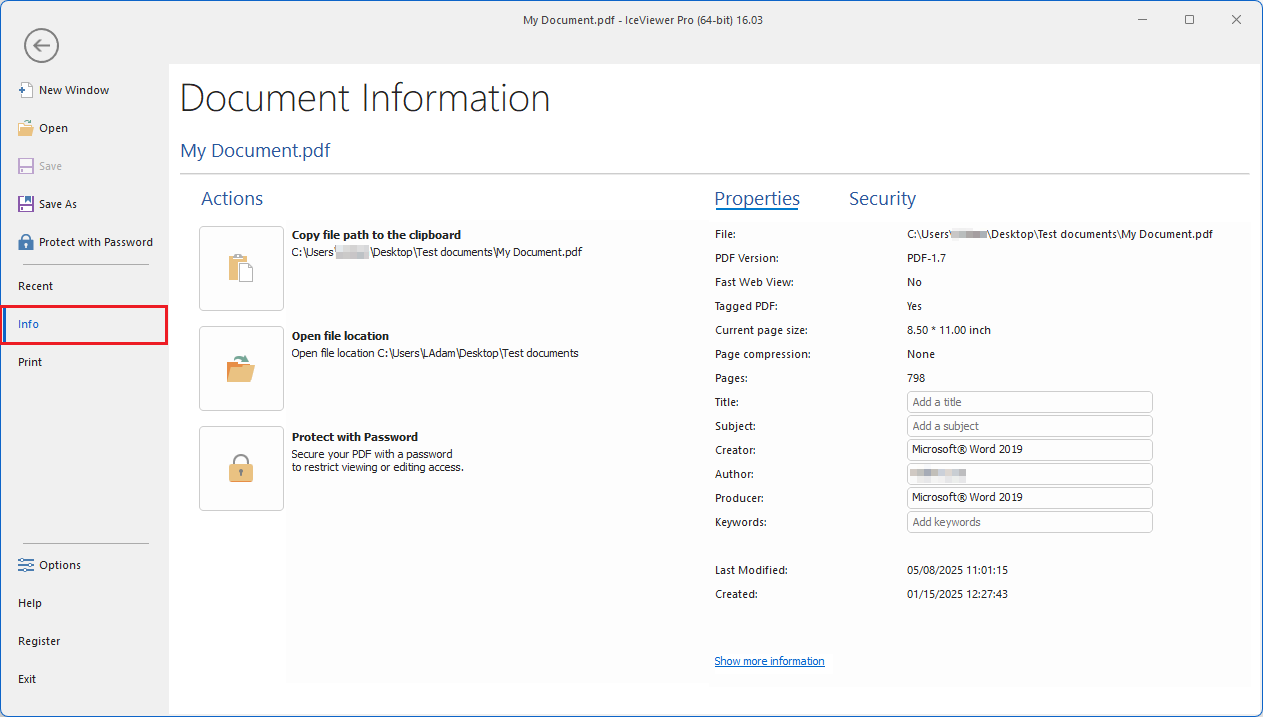
Task: Click the open file location folder tile
Action: coord(241,369)
